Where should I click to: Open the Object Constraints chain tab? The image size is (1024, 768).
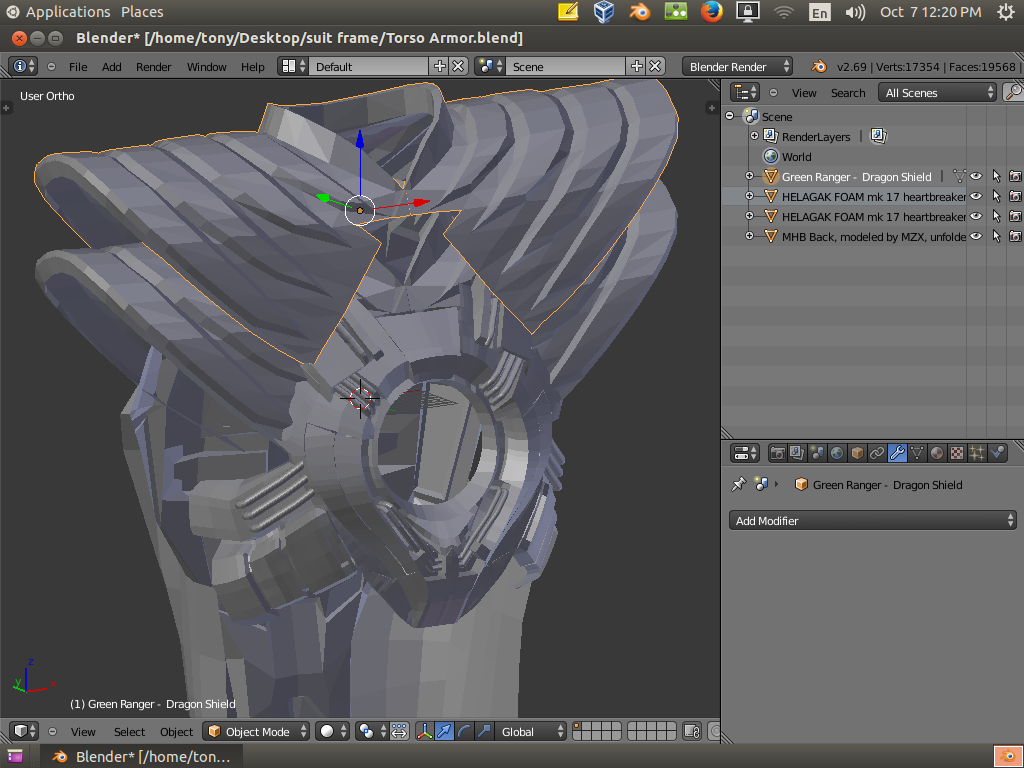coord(877,453)
